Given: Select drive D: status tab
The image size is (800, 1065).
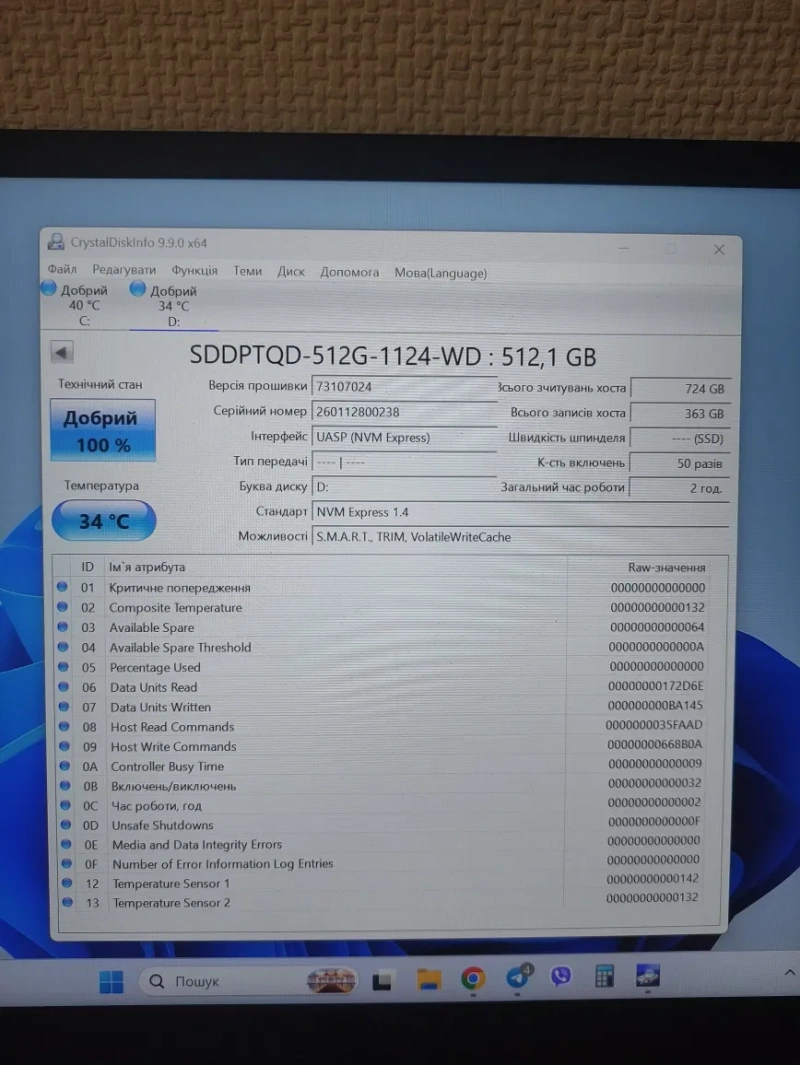Looking at the screenshot, I should [173, 306].
